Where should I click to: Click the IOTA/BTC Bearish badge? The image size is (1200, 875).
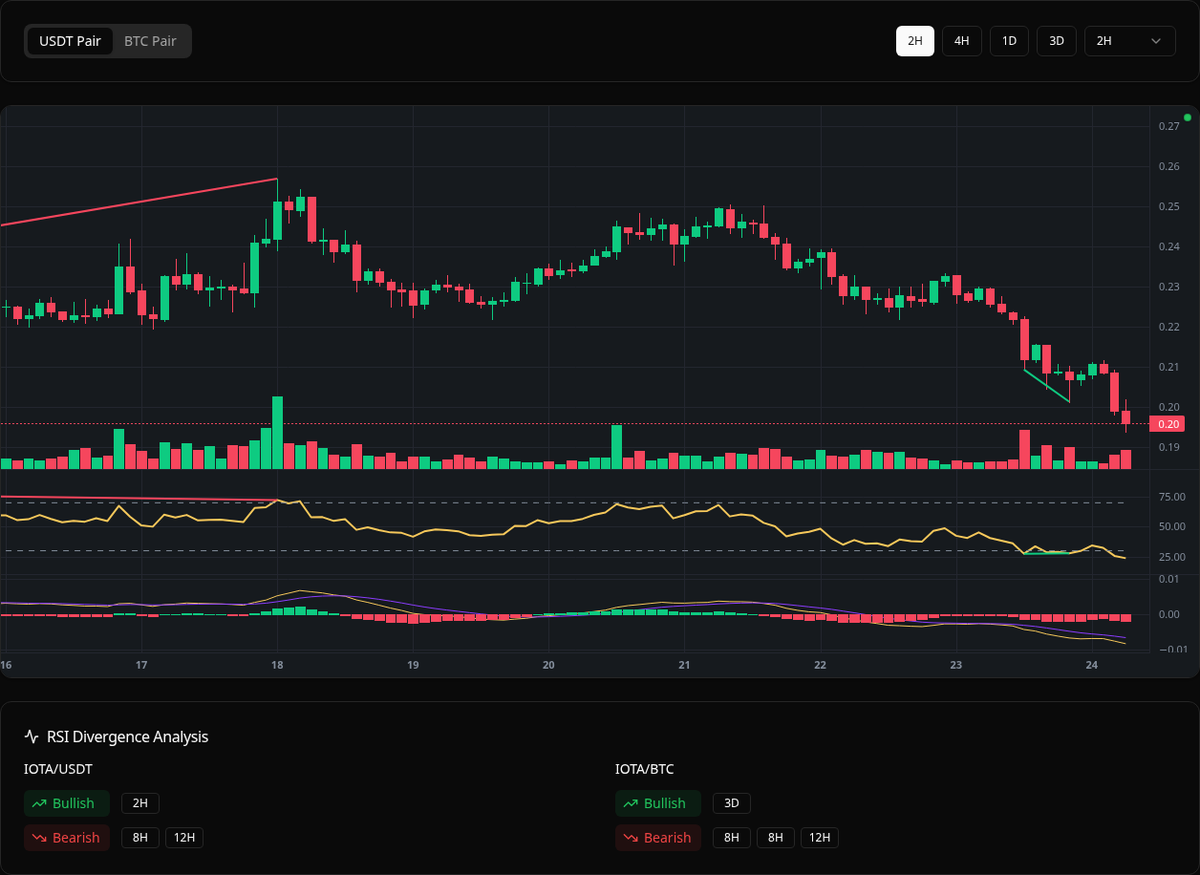tap(658, 838)
